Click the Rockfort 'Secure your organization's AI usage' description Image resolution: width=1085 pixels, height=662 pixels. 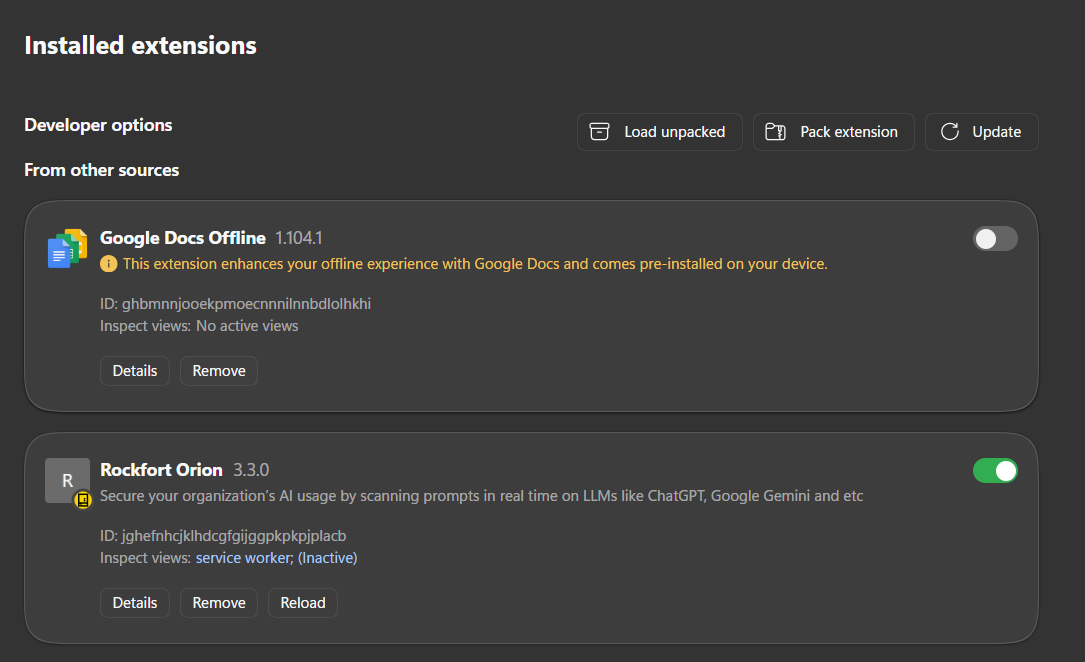(x=482, y=496)
